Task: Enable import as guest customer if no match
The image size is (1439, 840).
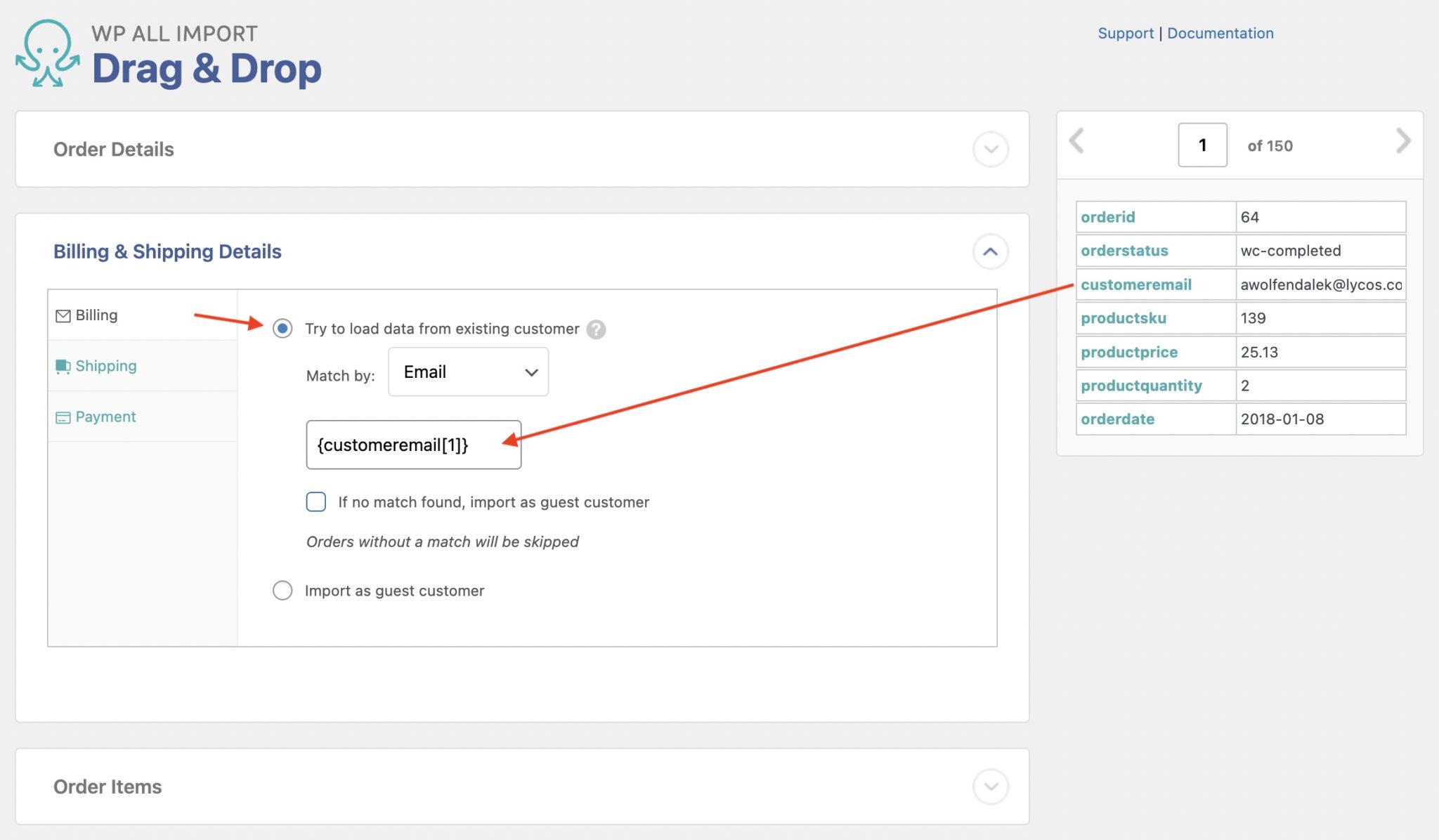Action: (315, 501)
